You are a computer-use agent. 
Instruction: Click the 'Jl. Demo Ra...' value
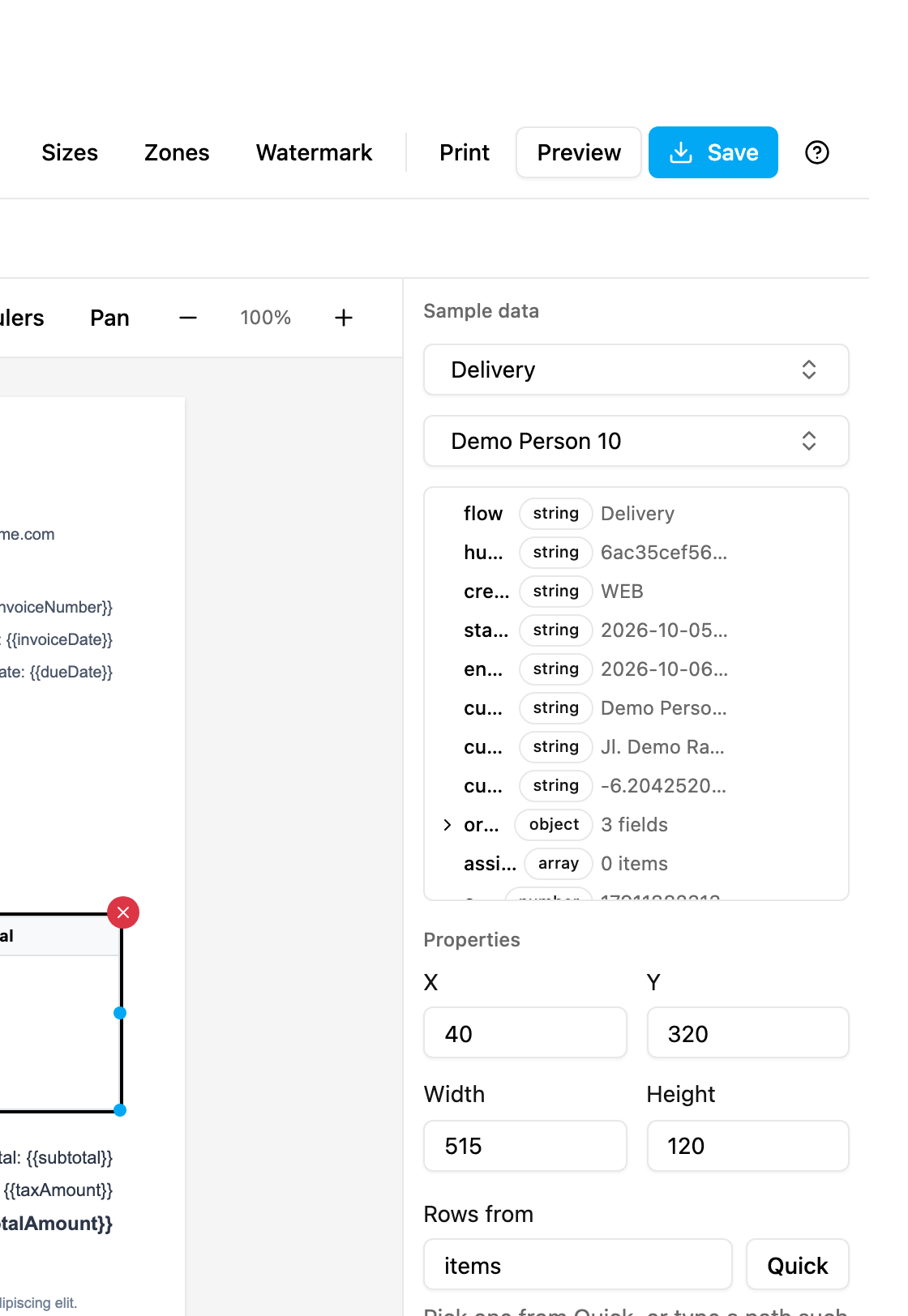662,747
